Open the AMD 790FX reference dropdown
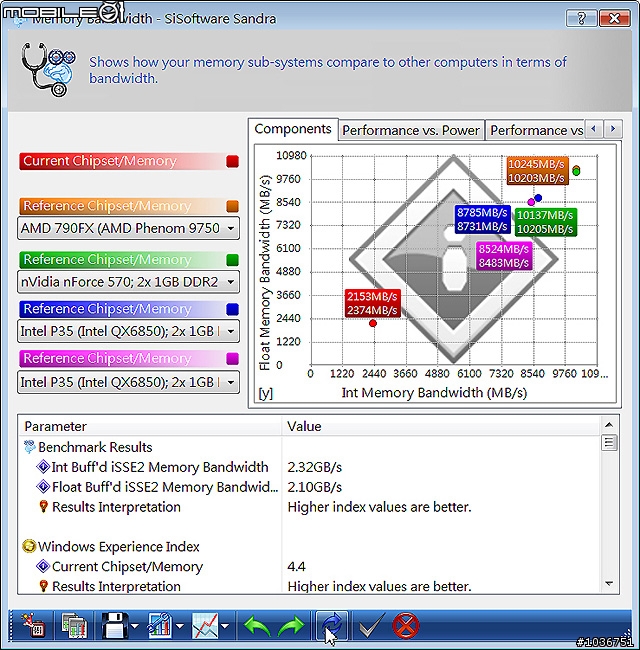The width and height of the screenshot is (640, 650). [x=128, y=228]
